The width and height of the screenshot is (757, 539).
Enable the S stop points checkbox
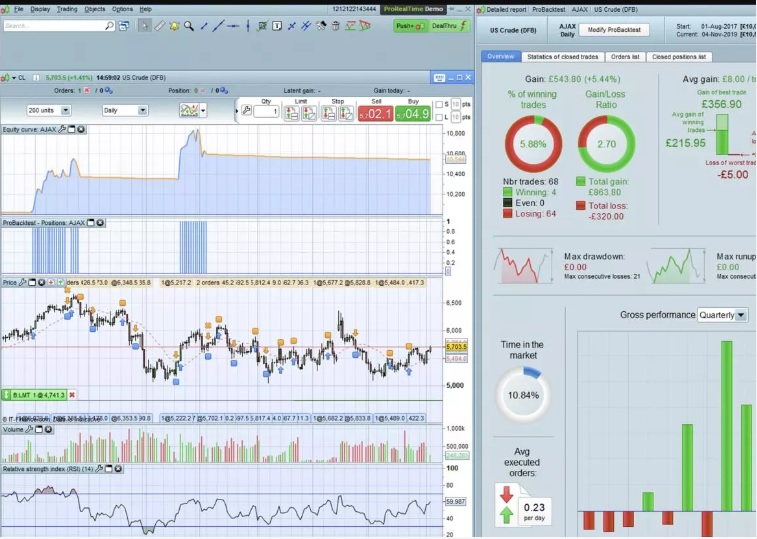441,104
